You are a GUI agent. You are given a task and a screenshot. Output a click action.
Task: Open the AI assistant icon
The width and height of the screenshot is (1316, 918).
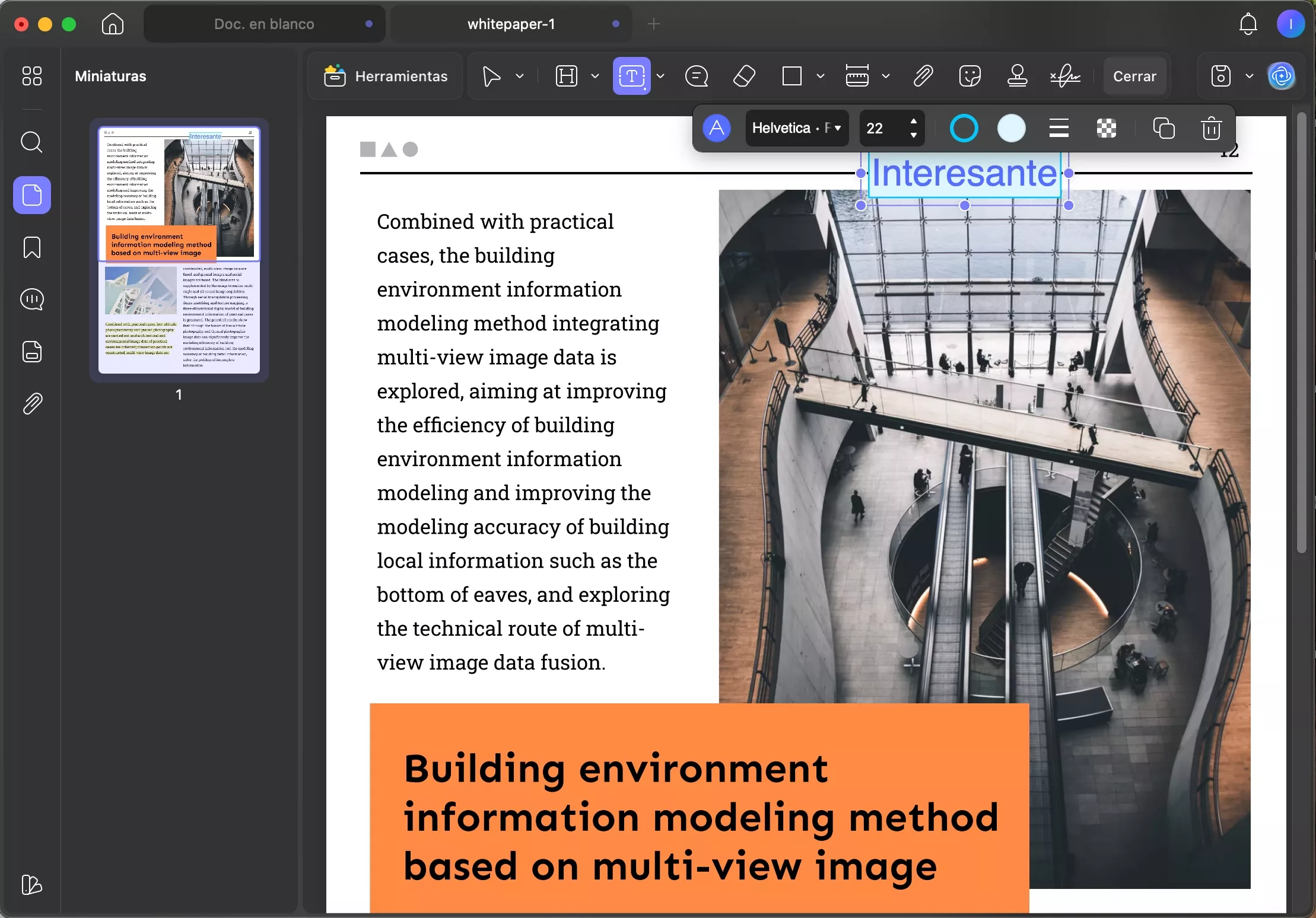[1281, 76]
